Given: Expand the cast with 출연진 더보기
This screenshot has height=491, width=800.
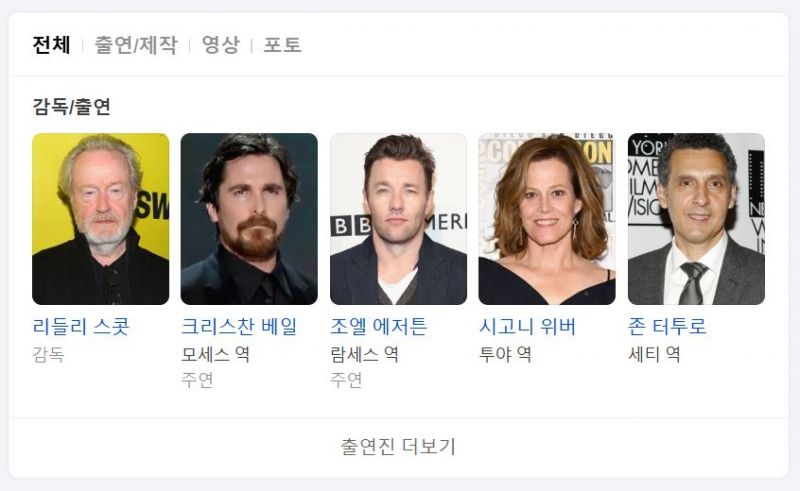Looking at the screenshot, I should [398, 447].
